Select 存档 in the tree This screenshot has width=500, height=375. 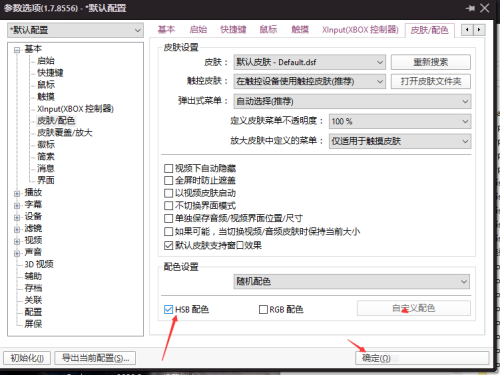pyautogui.click(x=33, y=288)
